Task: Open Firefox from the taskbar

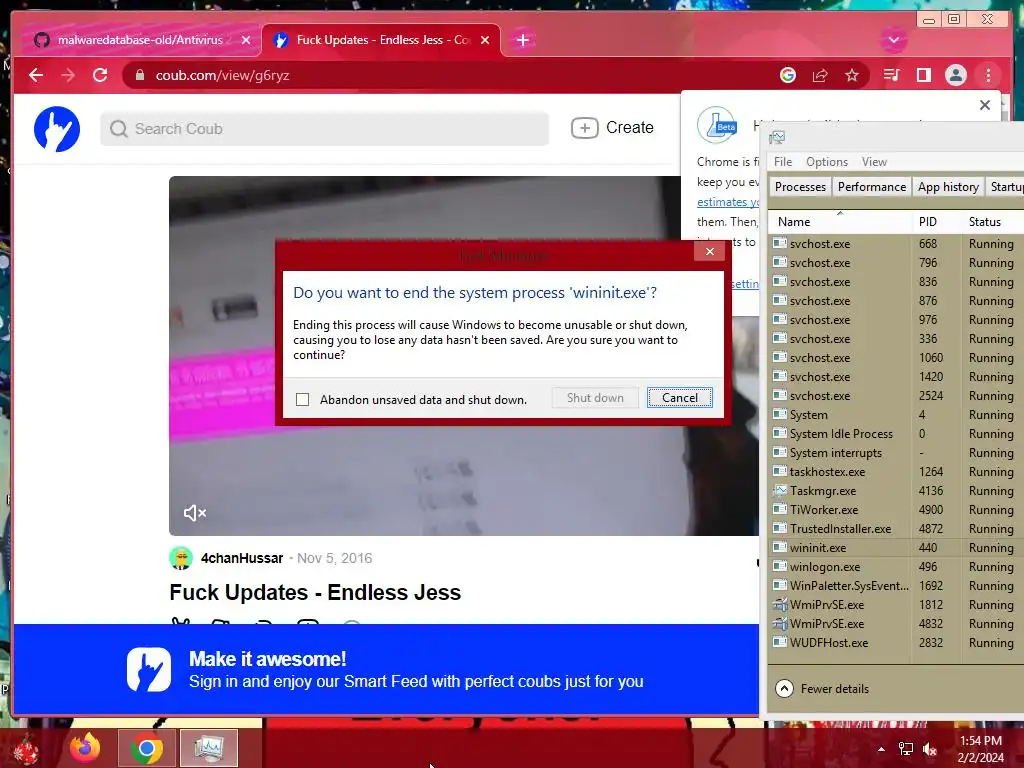Action: coord(86,748)
